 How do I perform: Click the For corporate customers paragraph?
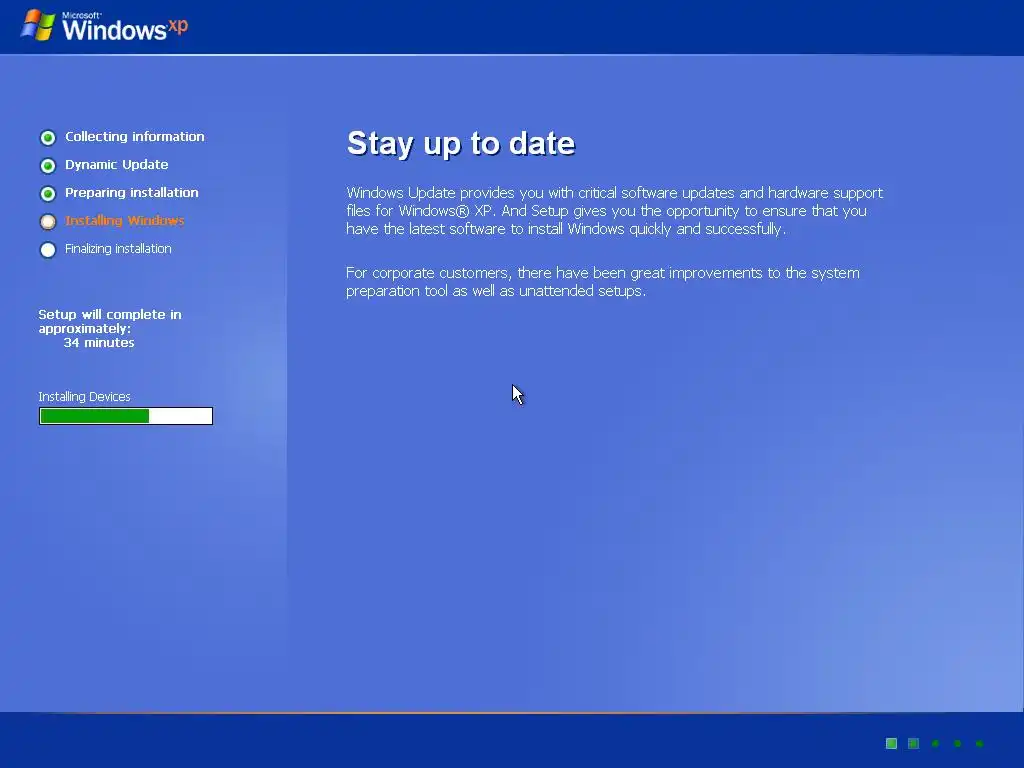(x=603, y=281)
